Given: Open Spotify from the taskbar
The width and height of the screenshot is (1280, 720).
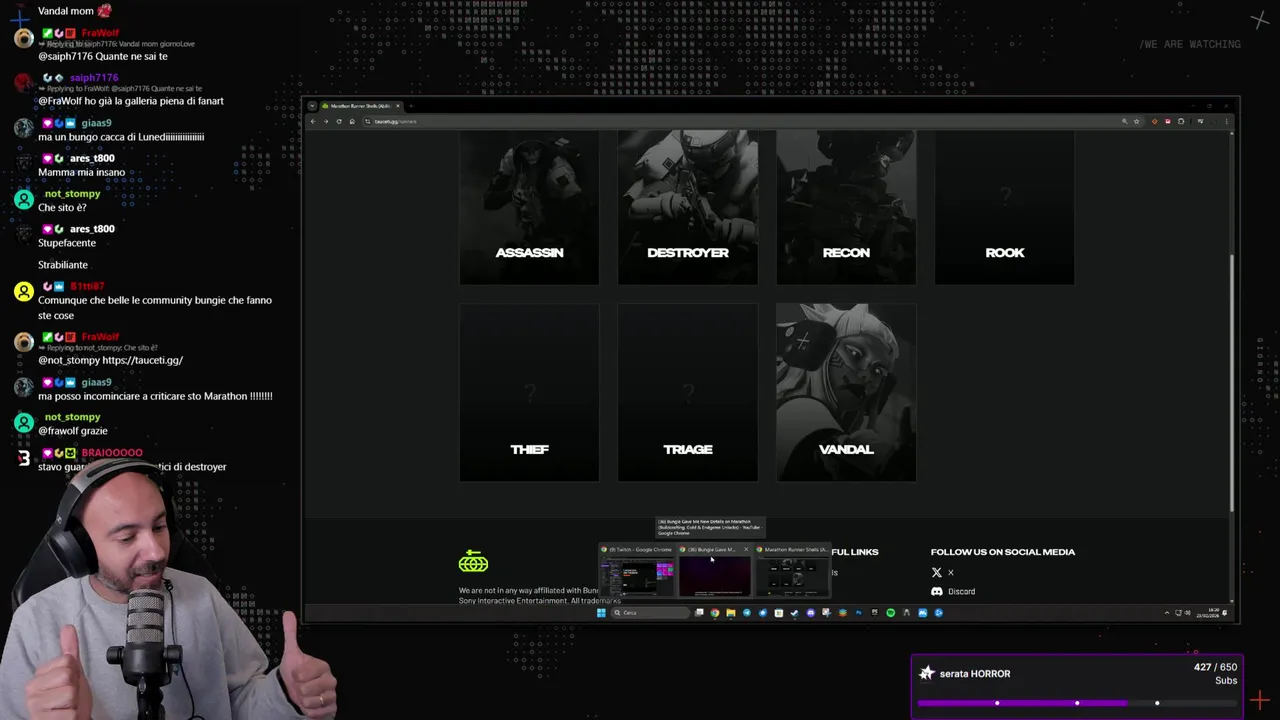Looking at the screenshot, I should tap(891, 613).
